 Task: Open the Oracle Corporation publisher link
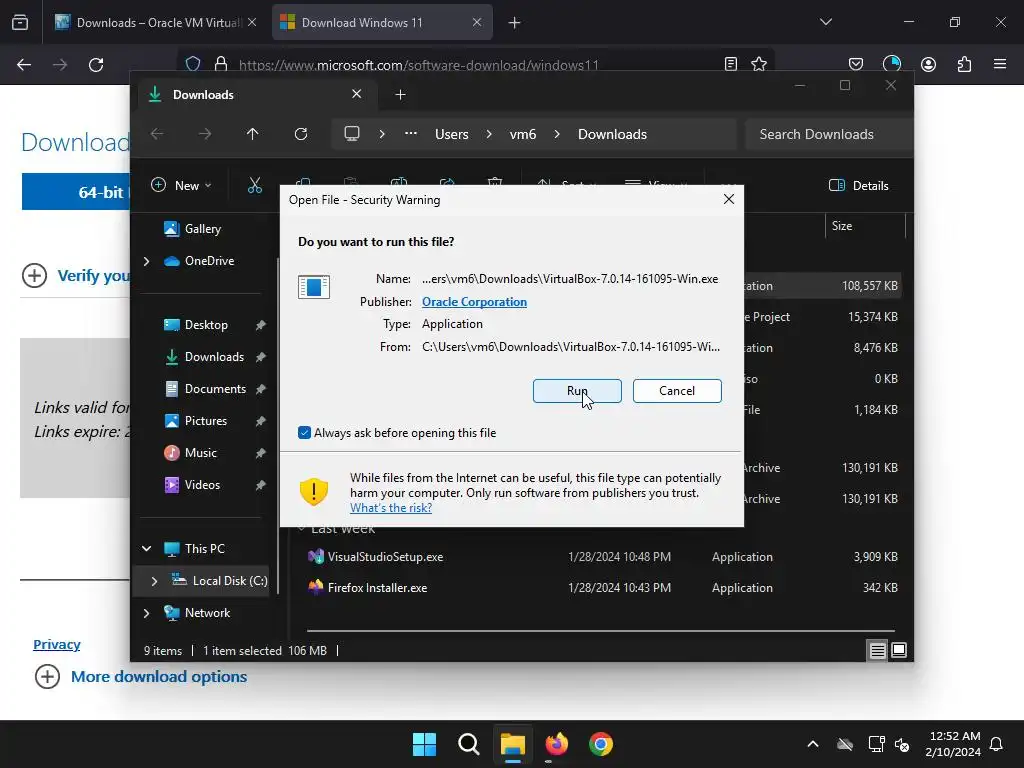click(x=474, y=302)
